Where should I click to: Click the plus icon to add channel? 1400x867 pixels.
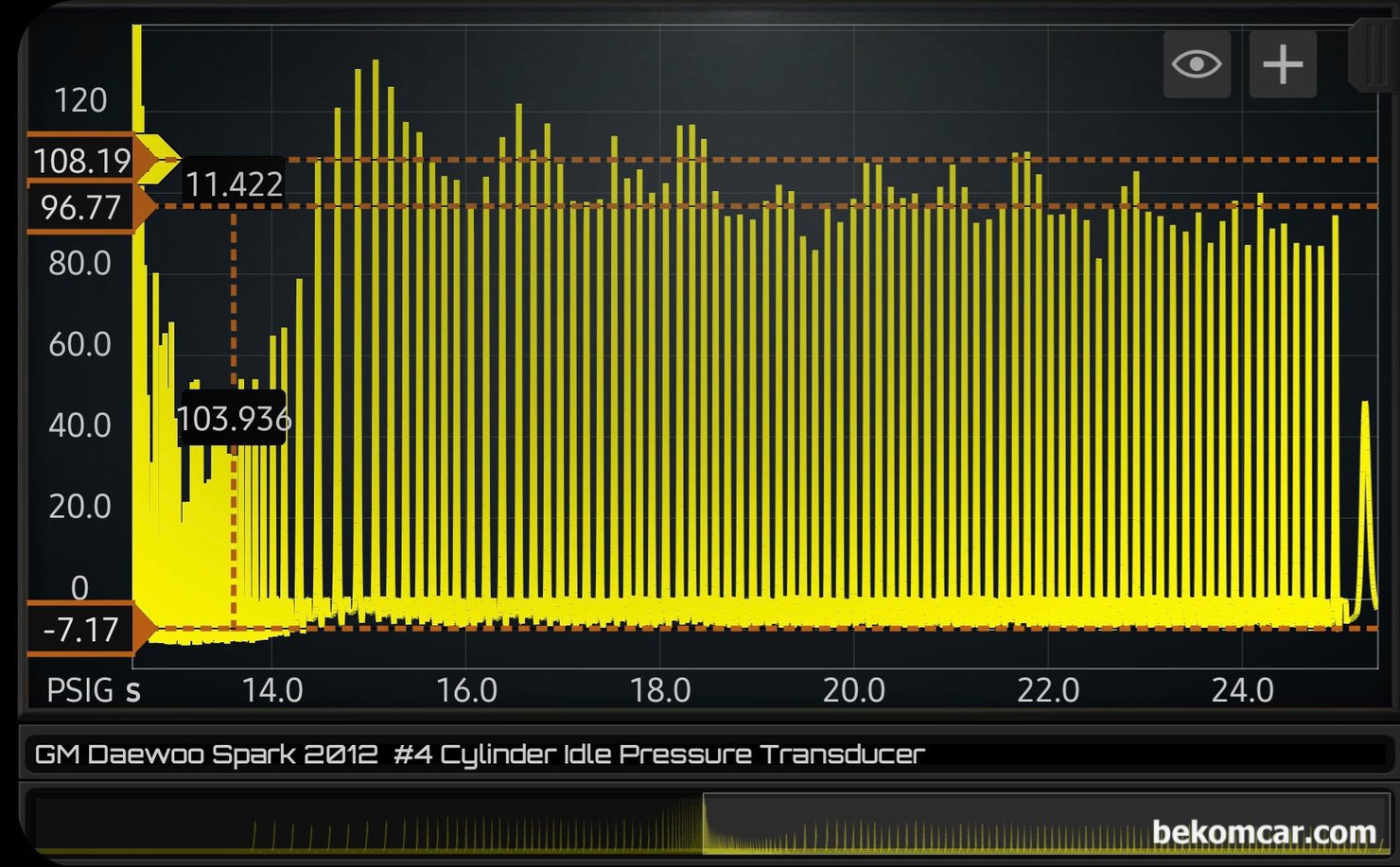[x=1283, y=64]
